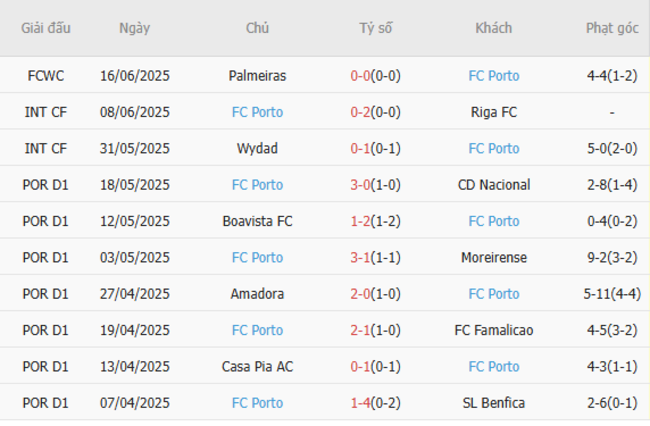The height and width of the screenshot is (426, 650).
Task: Click the Boavista FC team name
Action: pyautogui.click(x=257, y=221)
